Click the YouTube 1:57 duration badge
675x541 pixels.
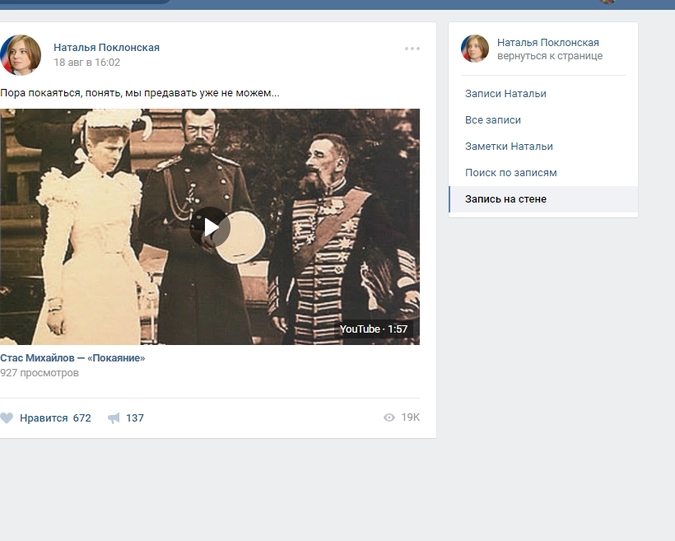(x=373, y=329)
